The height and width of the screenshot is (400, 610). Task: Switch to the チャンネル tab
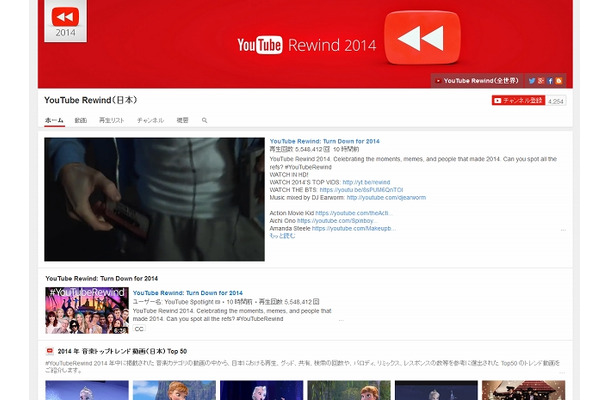pyautogui.click(x=150, y=120)
